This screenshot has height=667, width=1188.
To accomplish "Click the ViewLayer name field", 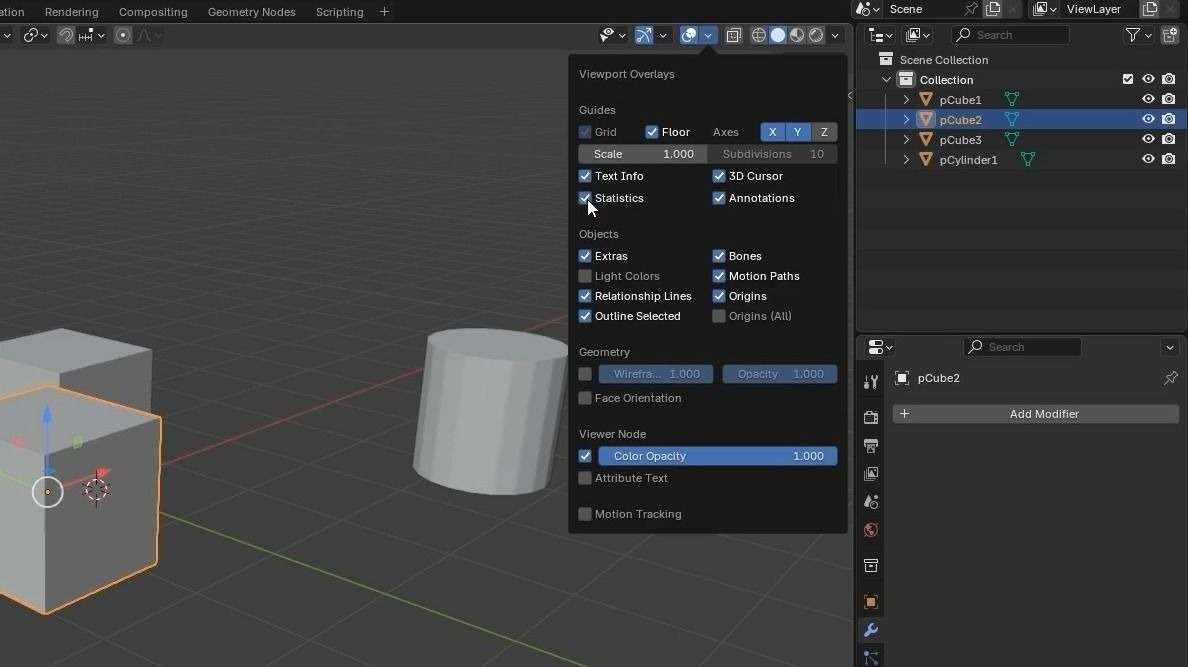I will [x=1093, y=9].
